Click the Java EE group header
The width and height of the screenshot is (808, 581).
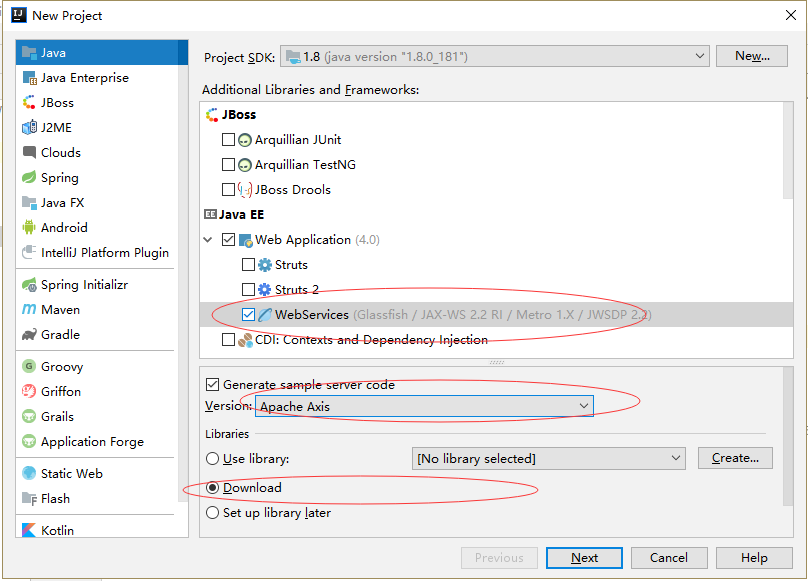coord(234,214)
